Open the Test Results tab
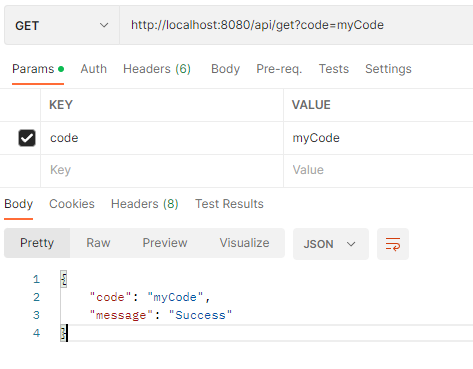Image resolution: width=473 pixels, height=369 pixels. (229, 204)
